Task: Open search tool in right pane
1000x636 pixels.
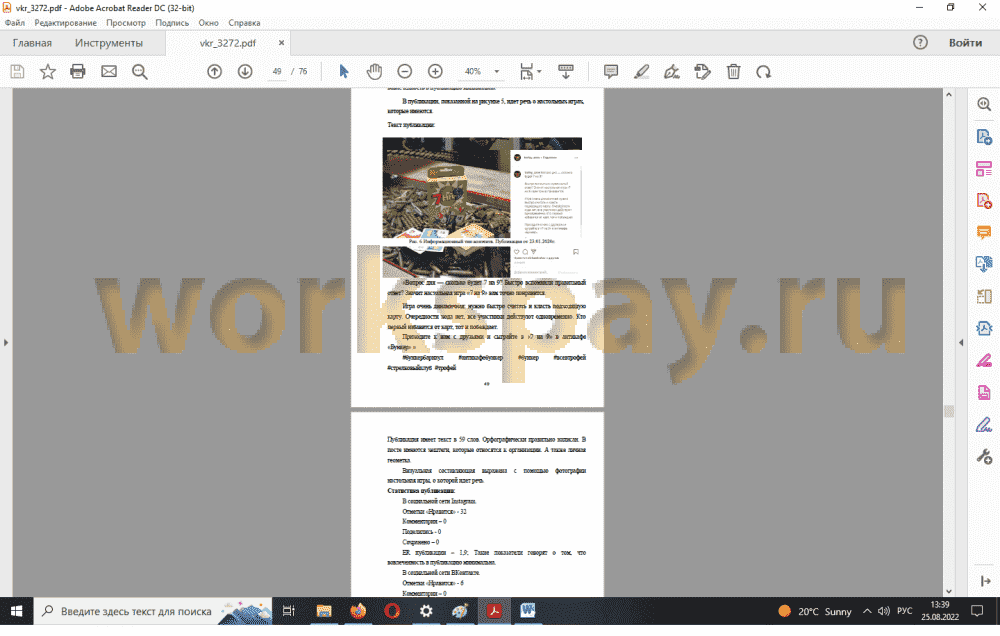Action: 984,105
